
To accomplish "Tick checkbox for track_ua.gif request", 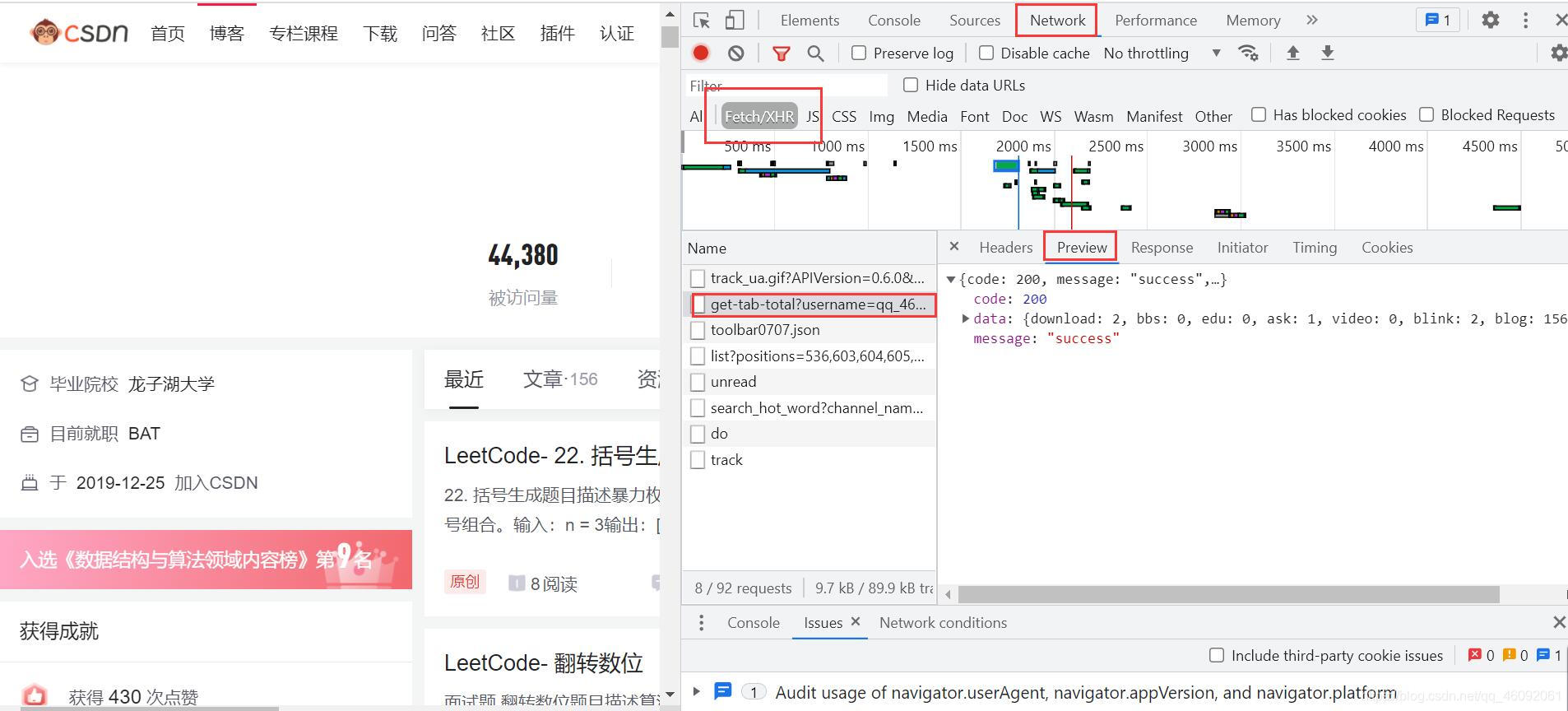I will tap(698, 278).
